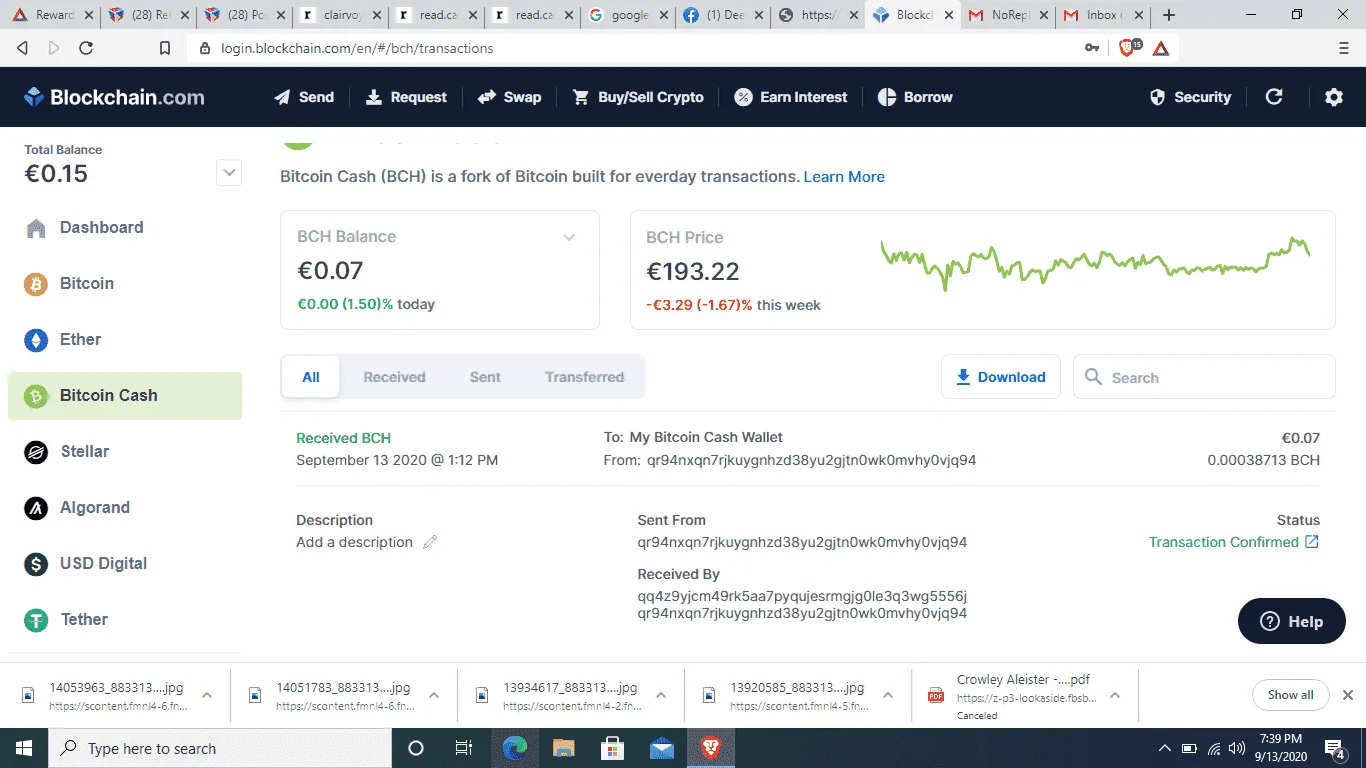Open the settings gear menu
This screenshot has width=1366, height=768.
(1334, 97)
